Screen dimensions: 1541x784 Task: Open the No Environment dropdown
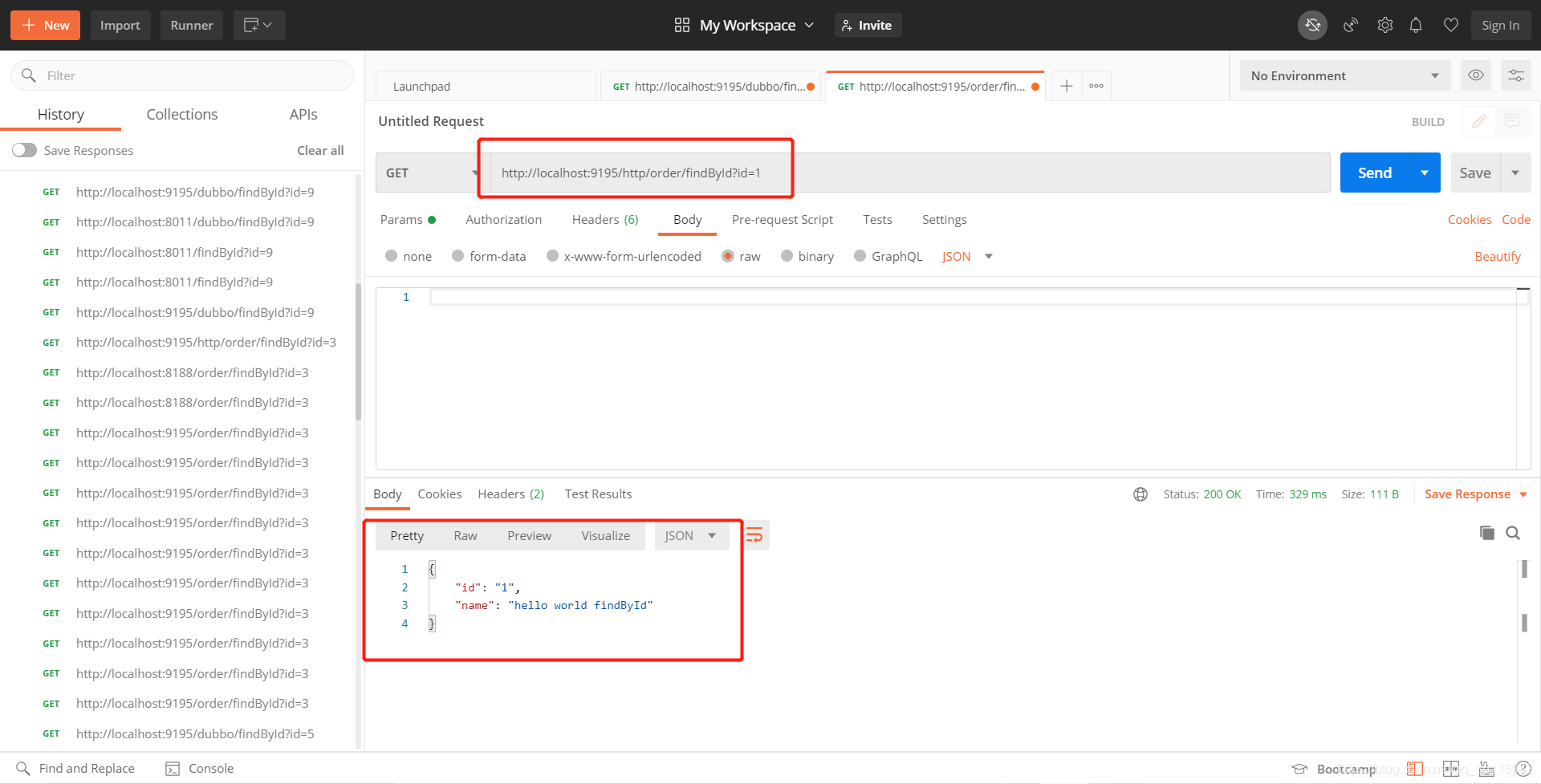pyautogui.click(x=1344, y=75)
